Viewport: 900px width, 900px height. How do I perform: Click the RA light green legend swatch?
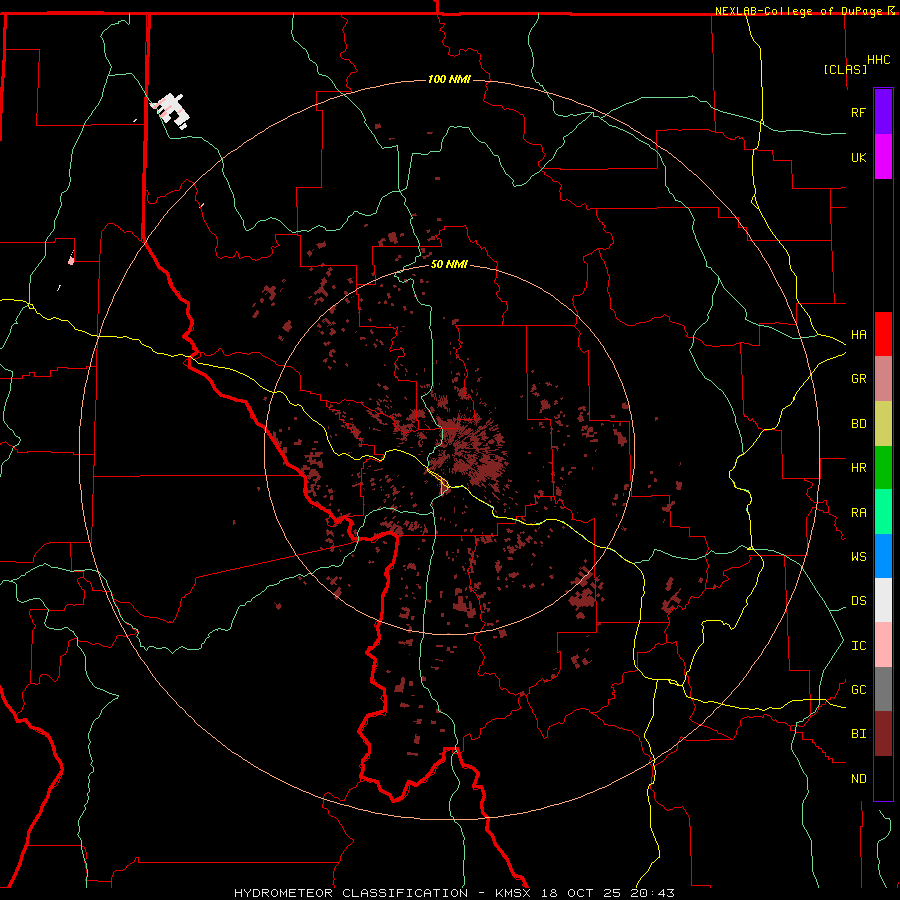(x=883, y=512)
